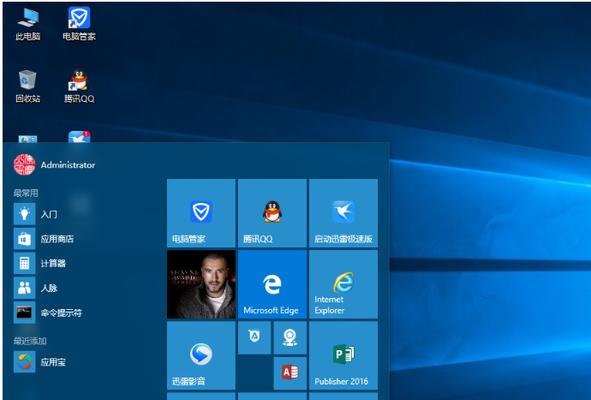Click the 腾讯QQ penguin tile
591x400 pixels.
[x=272, y=213]
